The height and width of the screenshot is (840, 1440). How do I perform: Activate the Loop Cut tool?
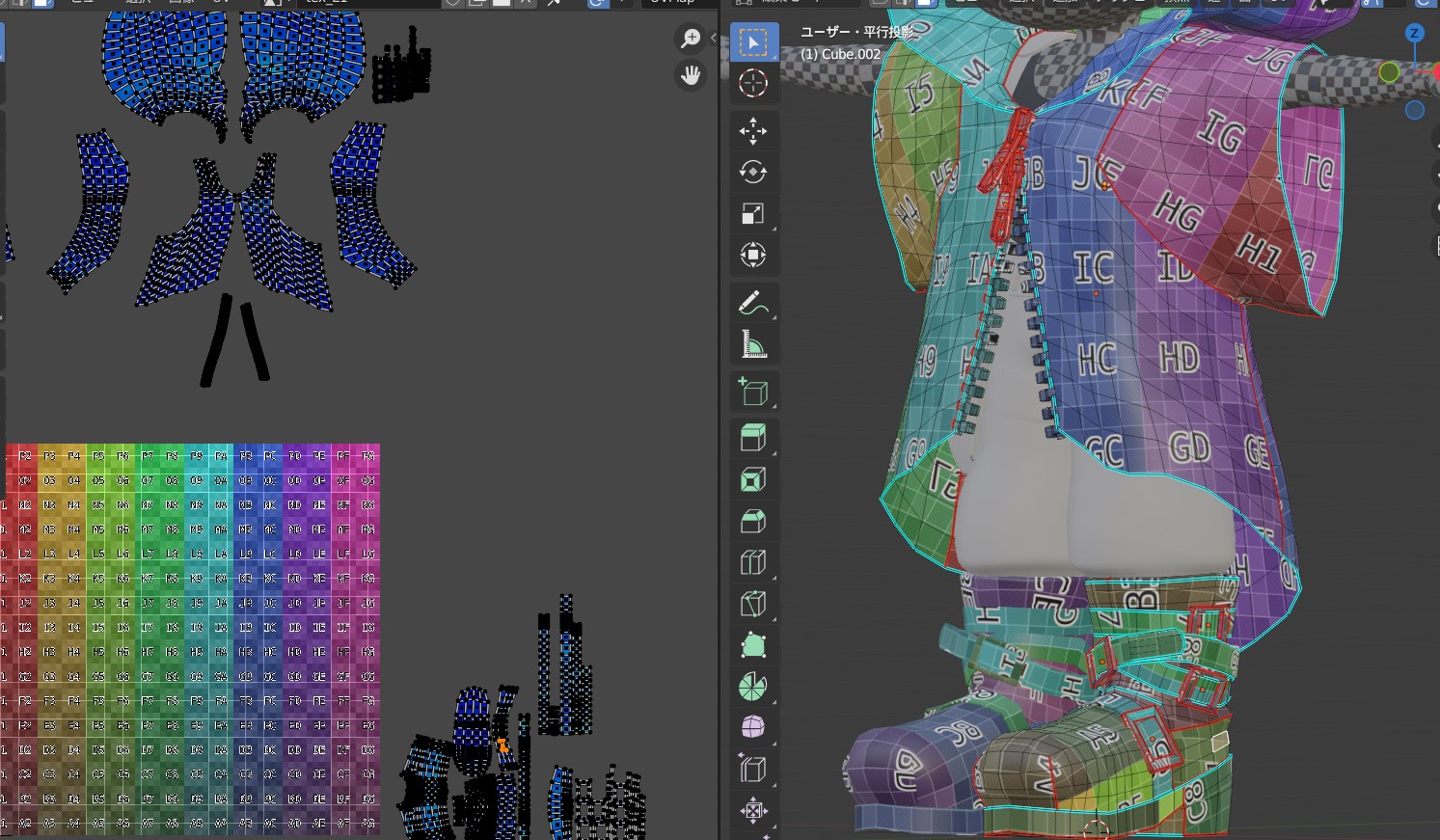tap(753, 563)
